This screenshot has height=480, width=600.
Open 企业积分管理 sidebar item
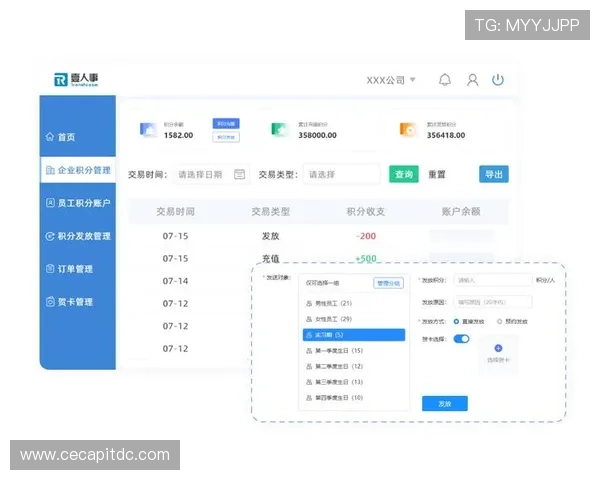78,170
